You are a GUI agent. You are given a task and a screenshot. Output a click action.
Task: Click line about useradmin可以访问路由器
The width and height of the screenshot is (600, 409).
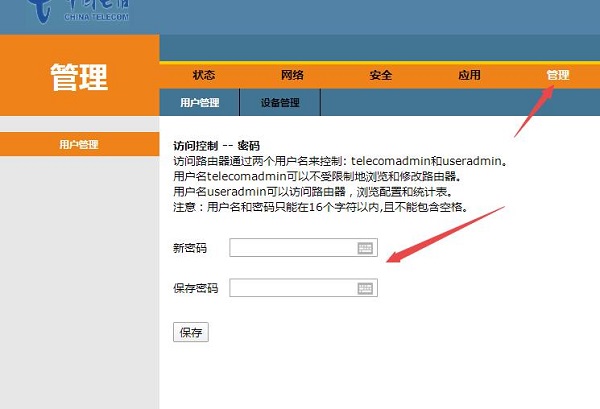313,192
